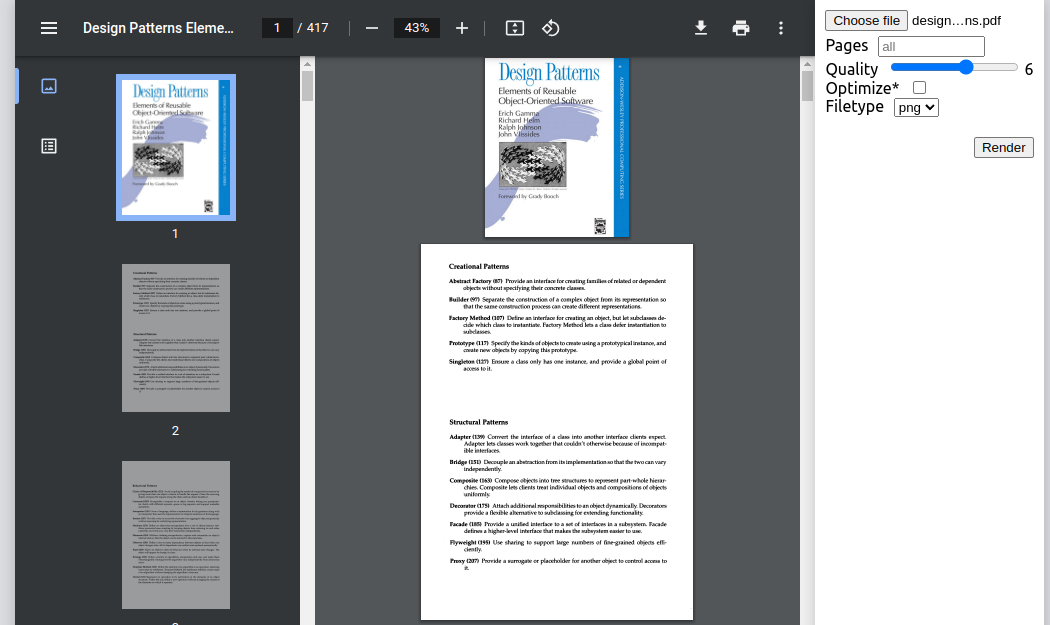Open page 2 via its thumbnail
This screenshot has width=1050, height=625.
click(175, 337)
